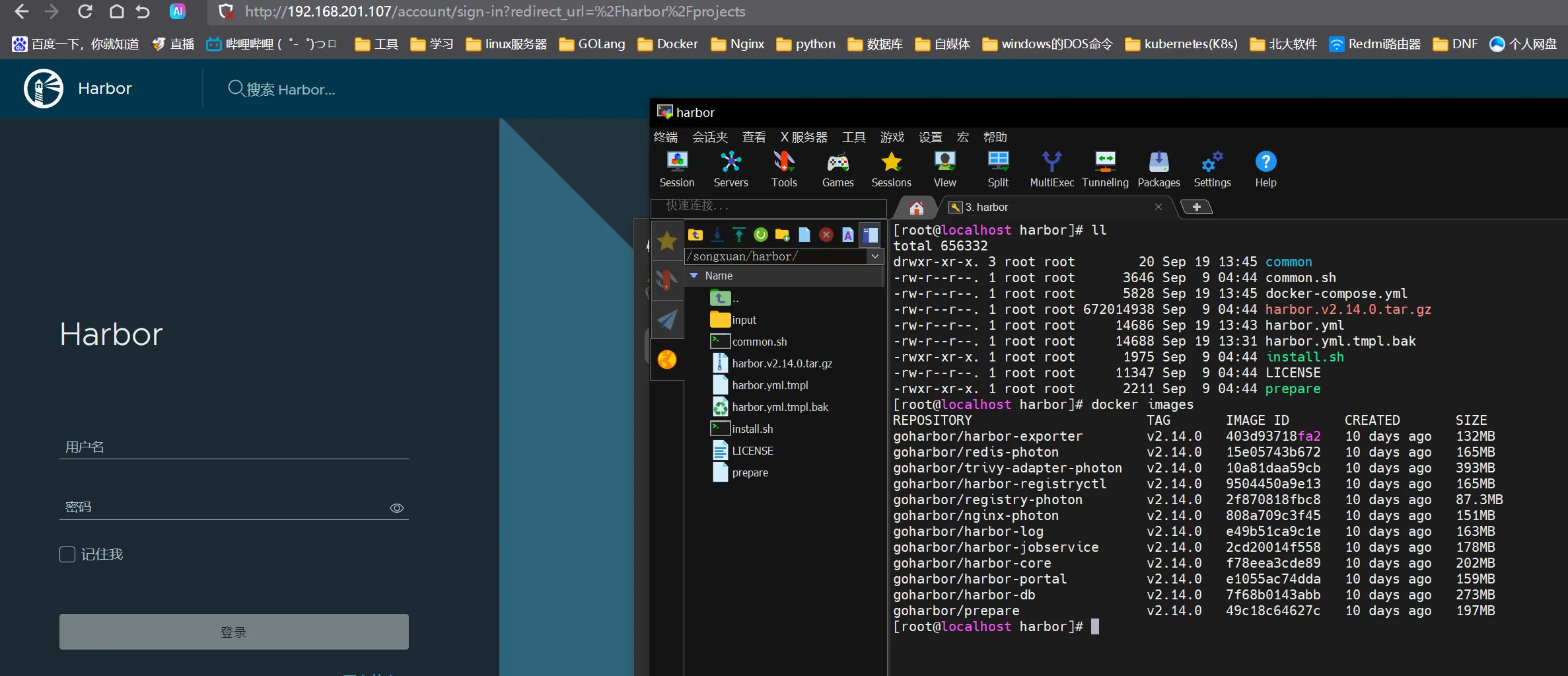
Task: Select harbor.v2.14.0.tar.gz in file list
Action: pyautogui.click(x=771, y=363)
